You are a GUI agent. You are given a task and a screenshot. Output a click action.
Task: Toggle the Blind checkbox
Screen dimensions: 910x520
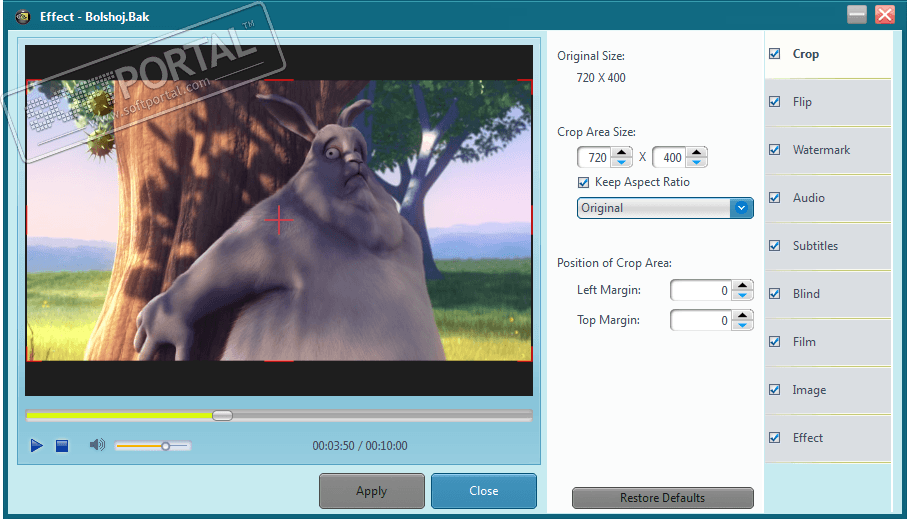(x=775, y=294)
